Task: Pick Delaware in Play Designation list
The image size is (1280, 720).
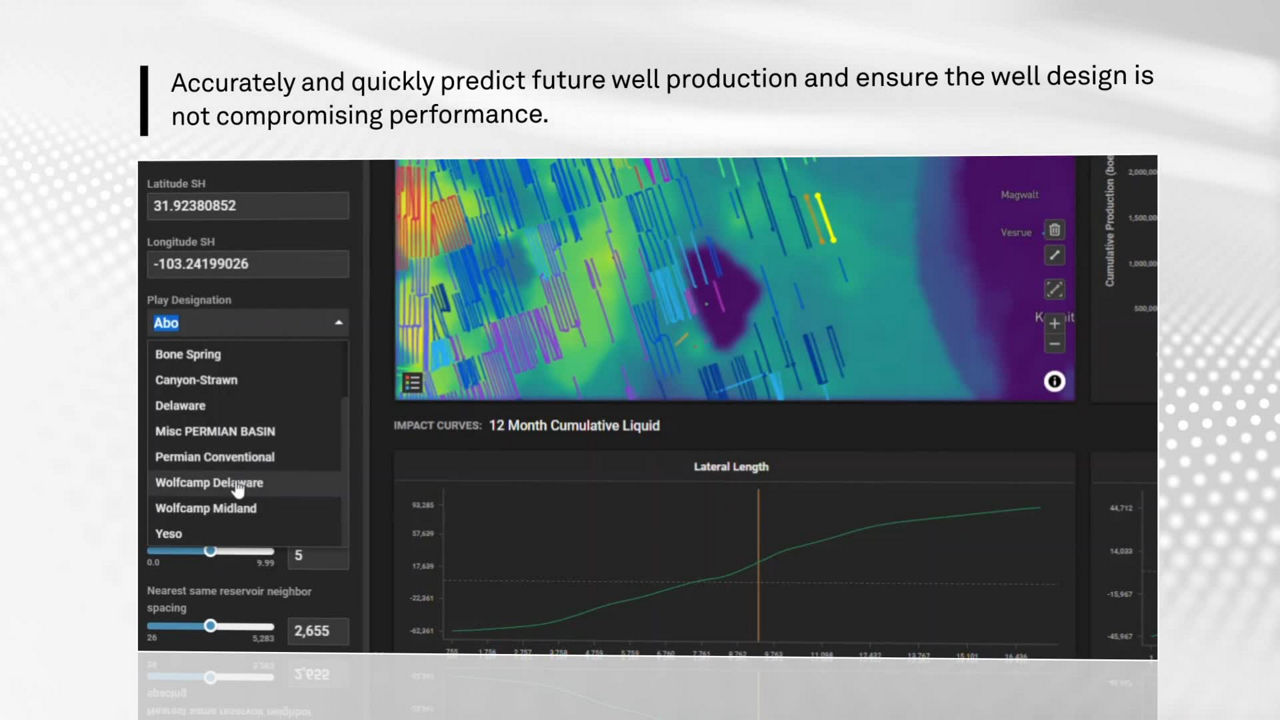Action: coord(180,406)
